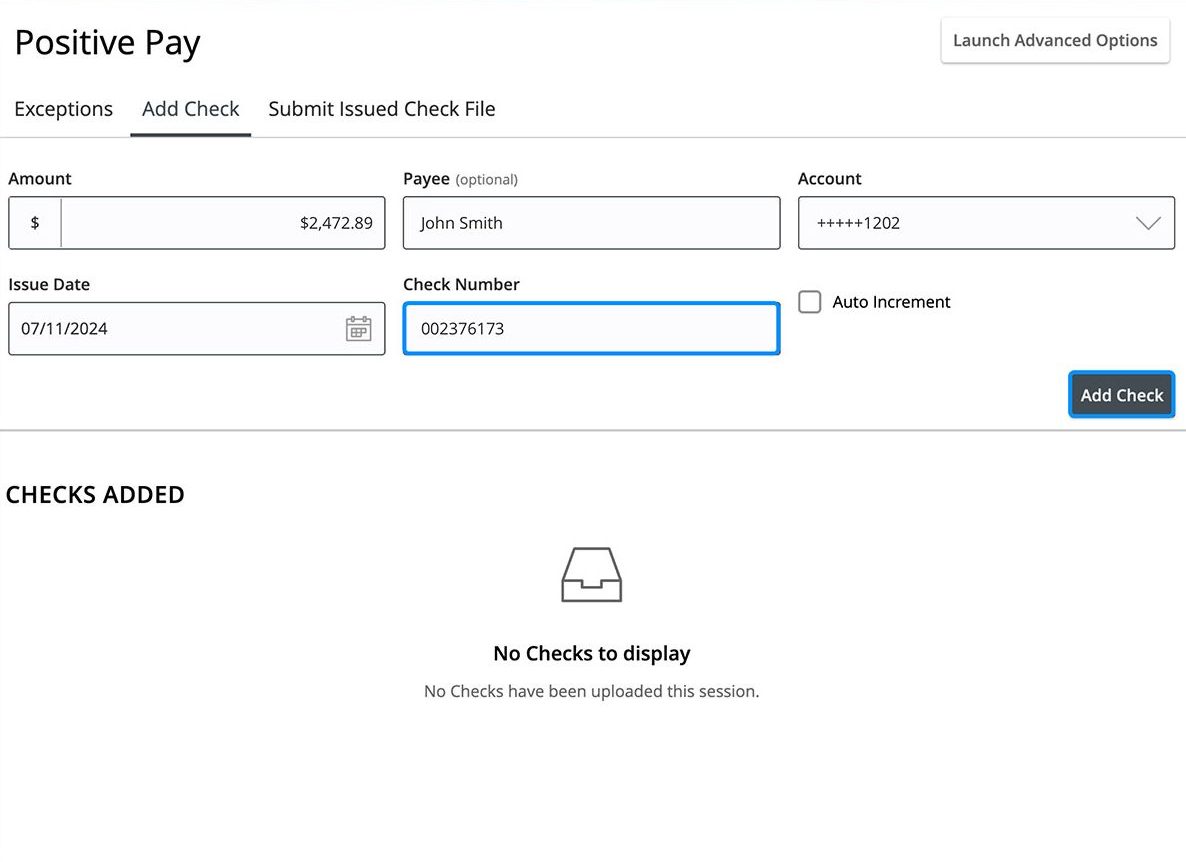Click the Account field label
This screenshot has width=1186, height=862.
pyautogui.click(x=830, y=178)
